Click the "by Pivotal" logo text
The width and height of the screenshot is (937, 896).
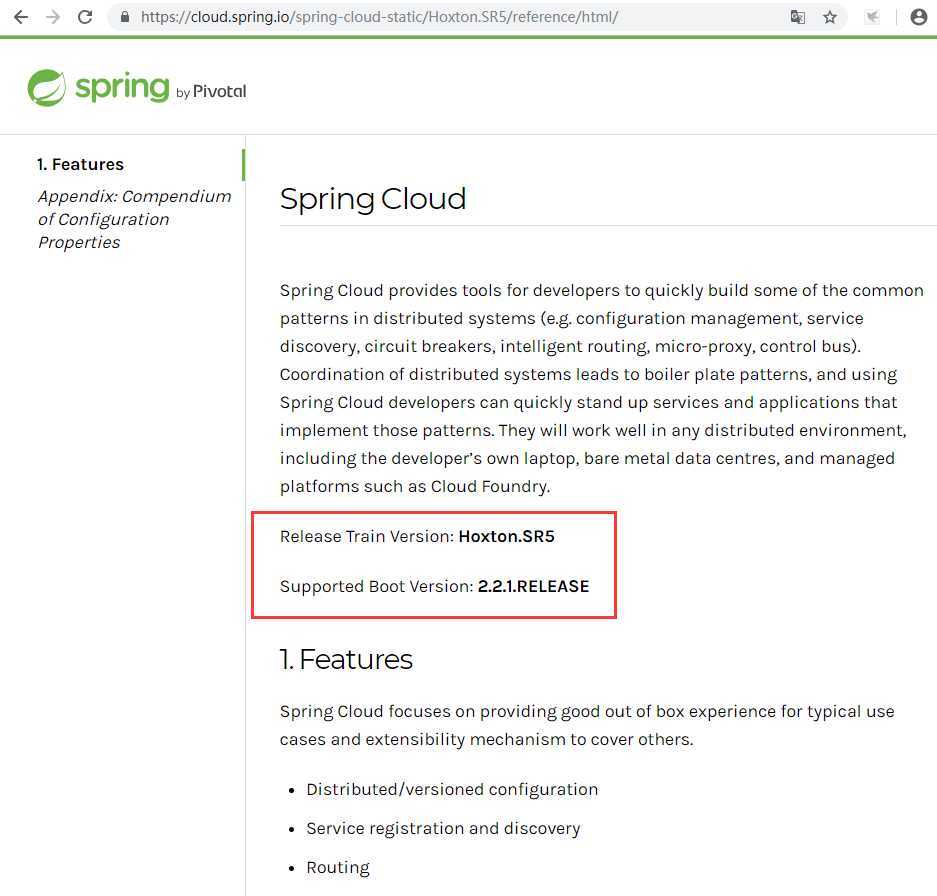[211, 91]
